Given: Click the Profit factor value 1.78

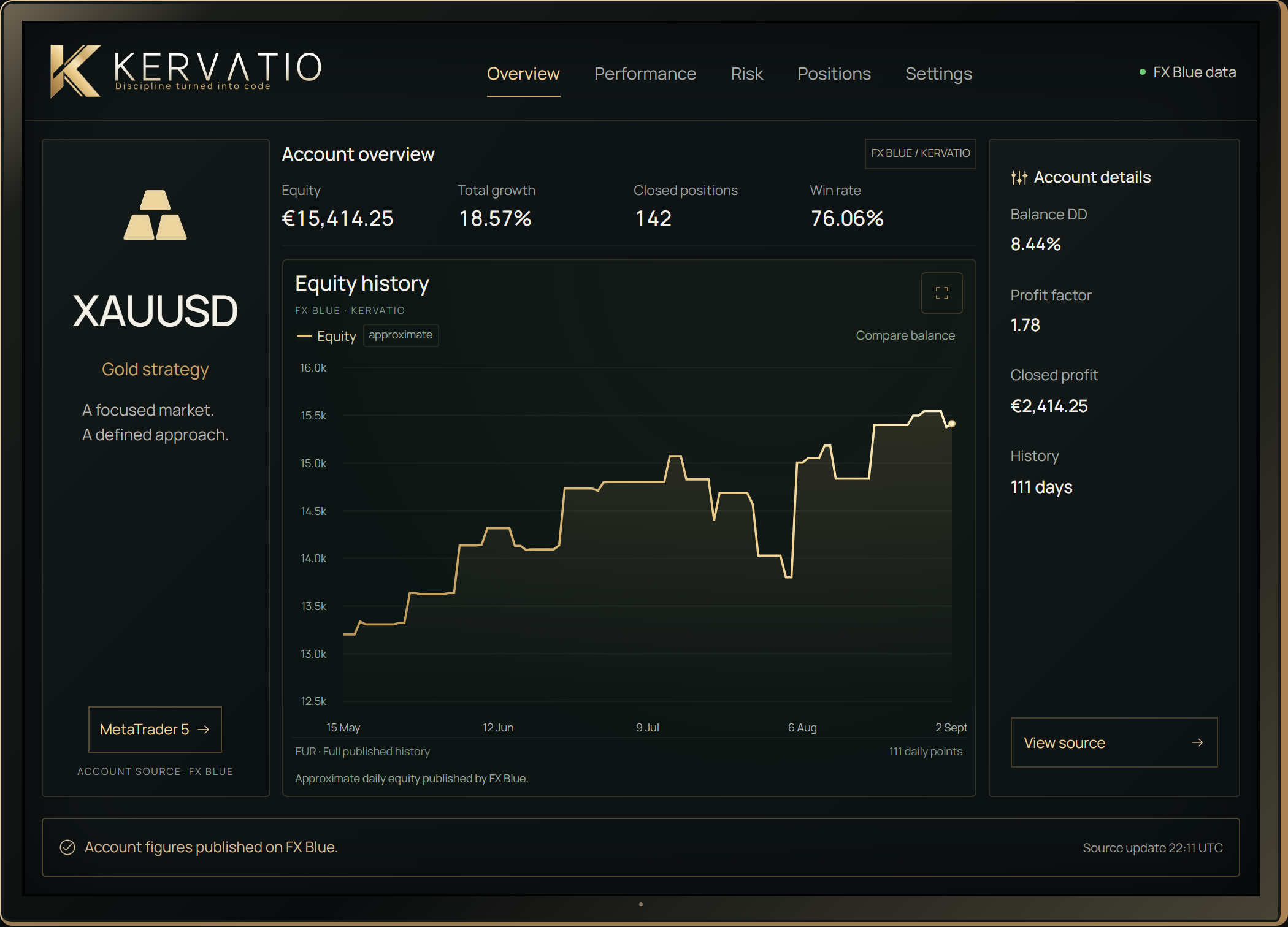Looking at the screenshot, I should click(1025, 326).
